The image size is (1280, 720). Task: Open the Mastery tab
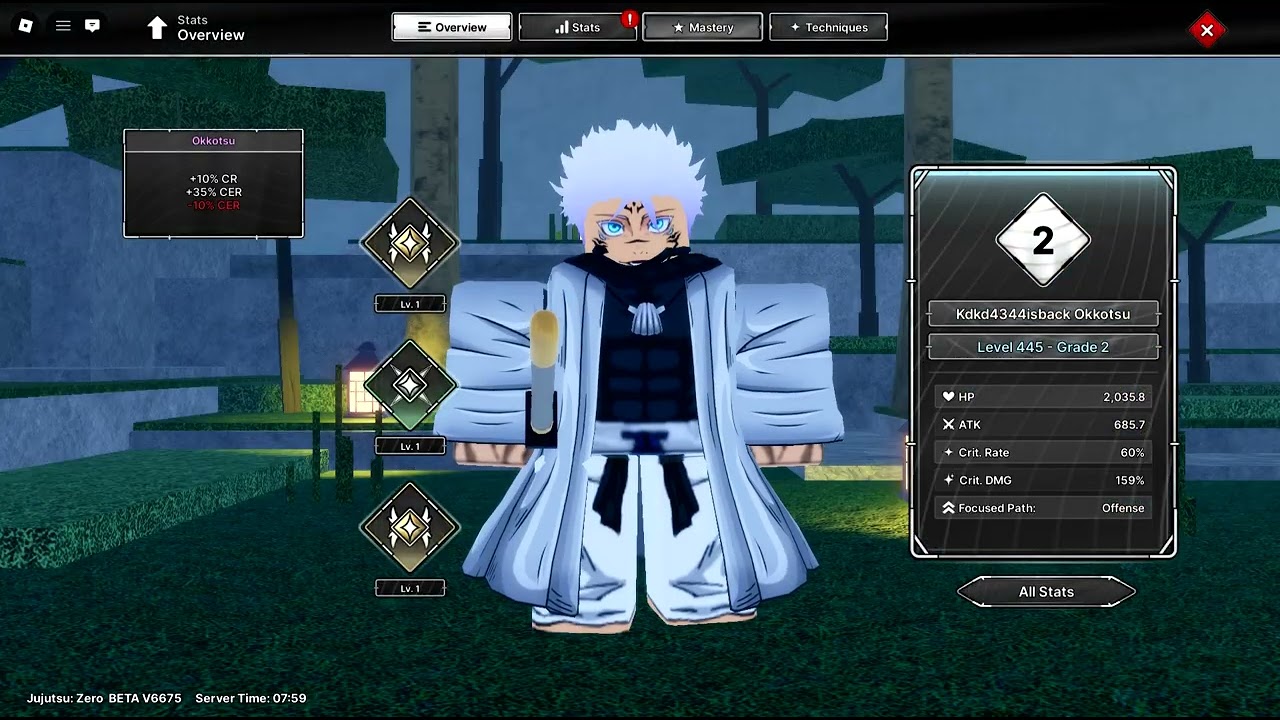click(x=702, y=27)
